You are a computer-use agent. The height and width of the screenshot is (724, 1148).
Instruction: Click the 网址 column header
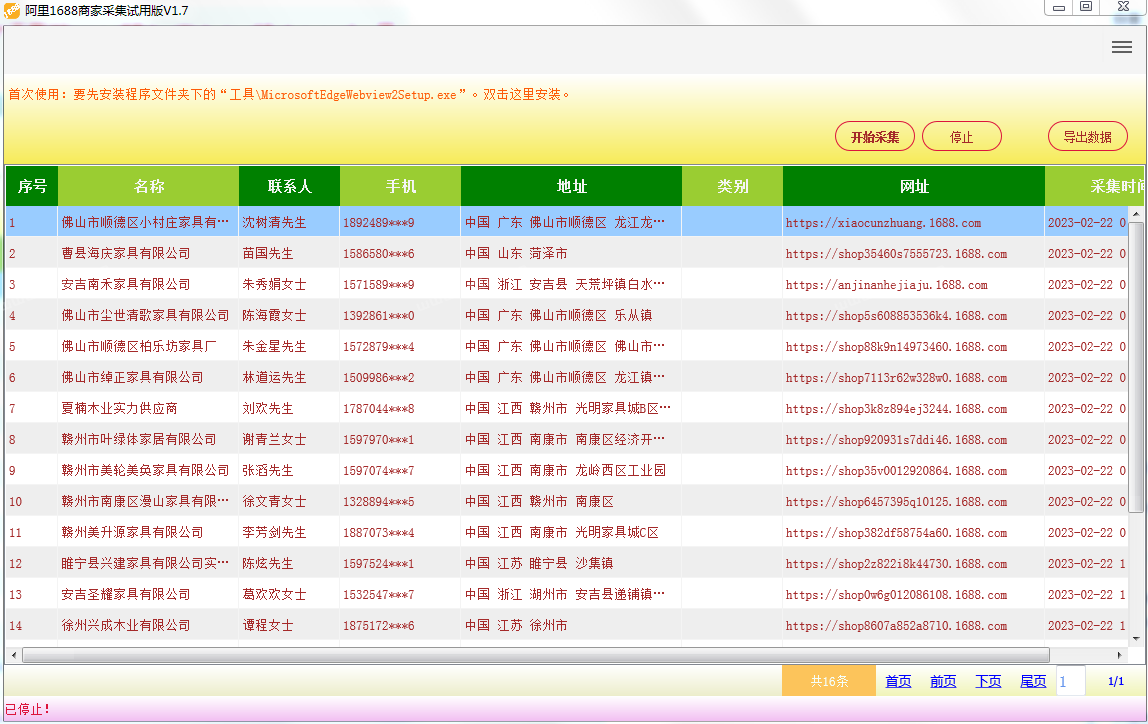pos(914,186)
